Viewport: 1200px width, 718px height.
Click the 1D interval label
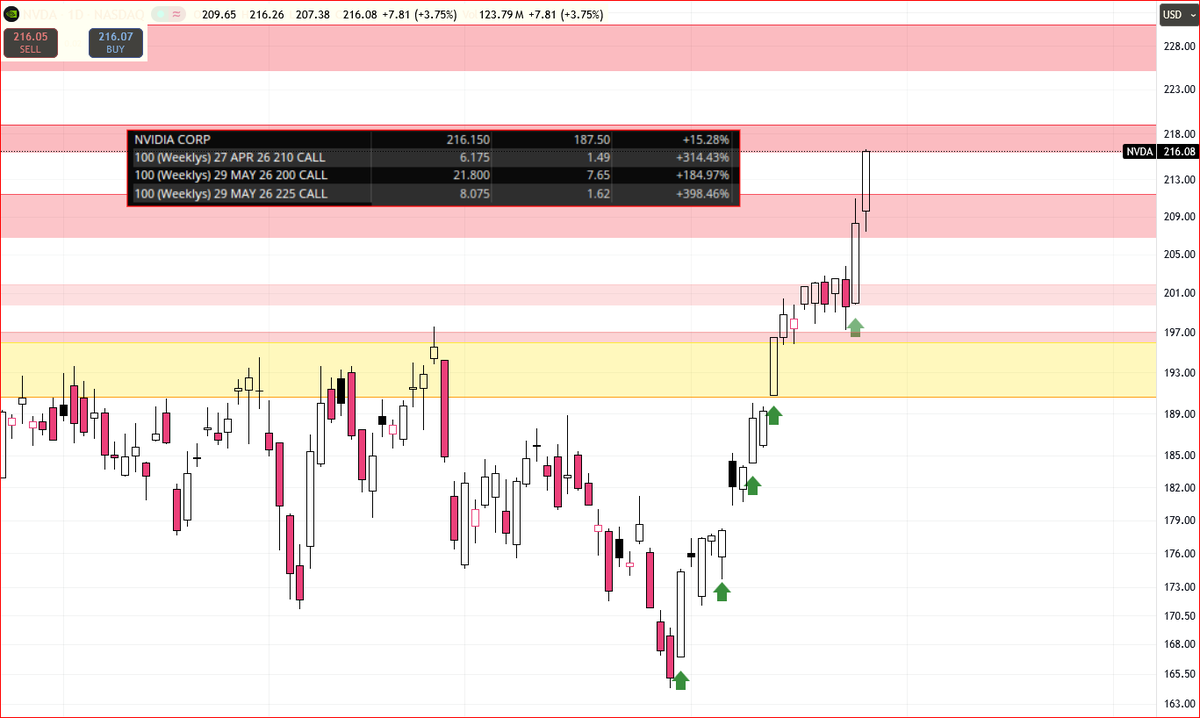coord(75,14)
